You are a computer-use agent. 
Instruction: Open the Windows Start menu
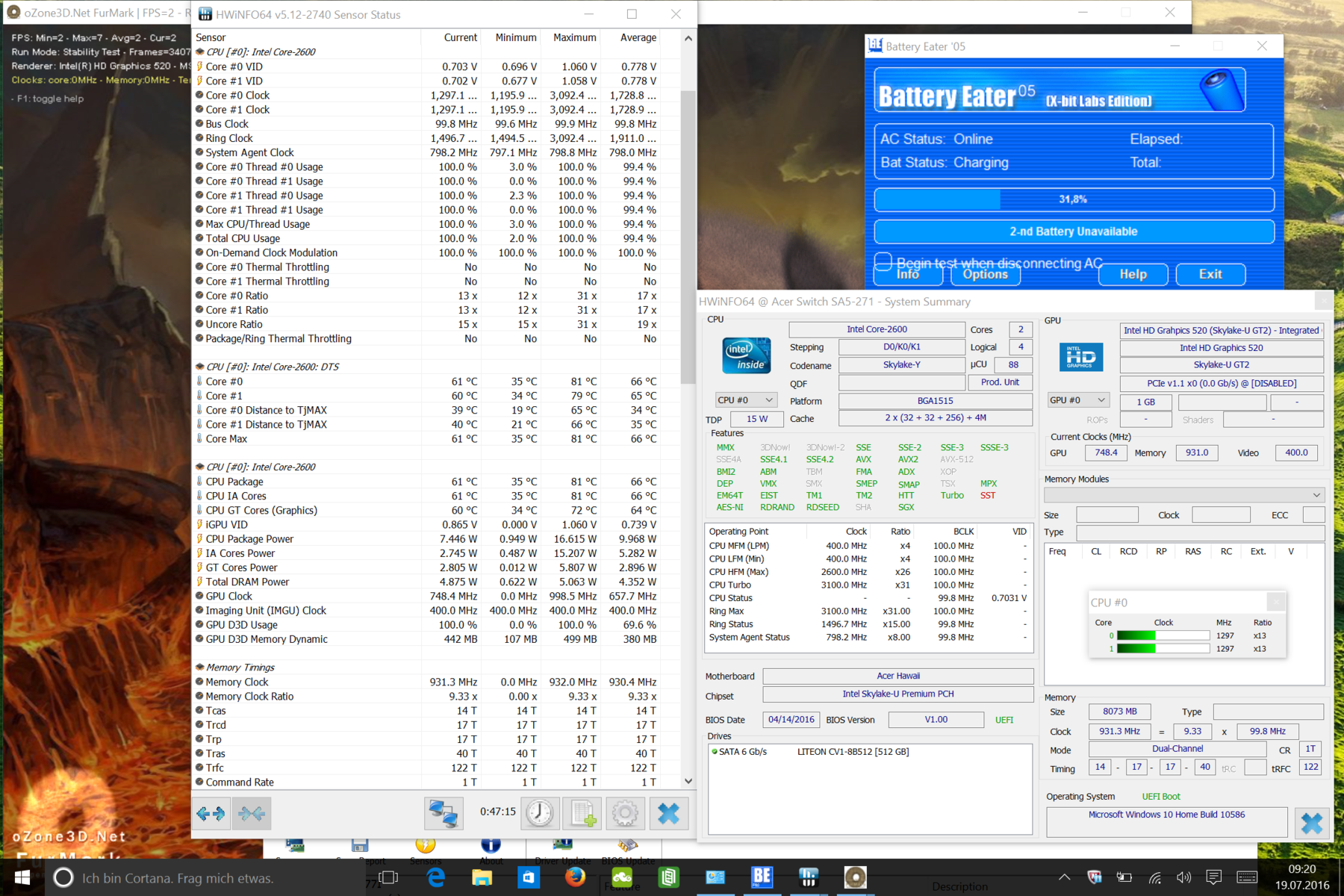pos(22,877)
